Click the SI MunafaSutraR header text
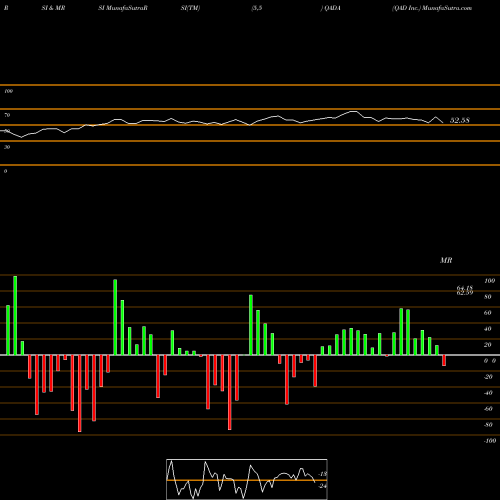The image size is (500, 500). (123, 8)
